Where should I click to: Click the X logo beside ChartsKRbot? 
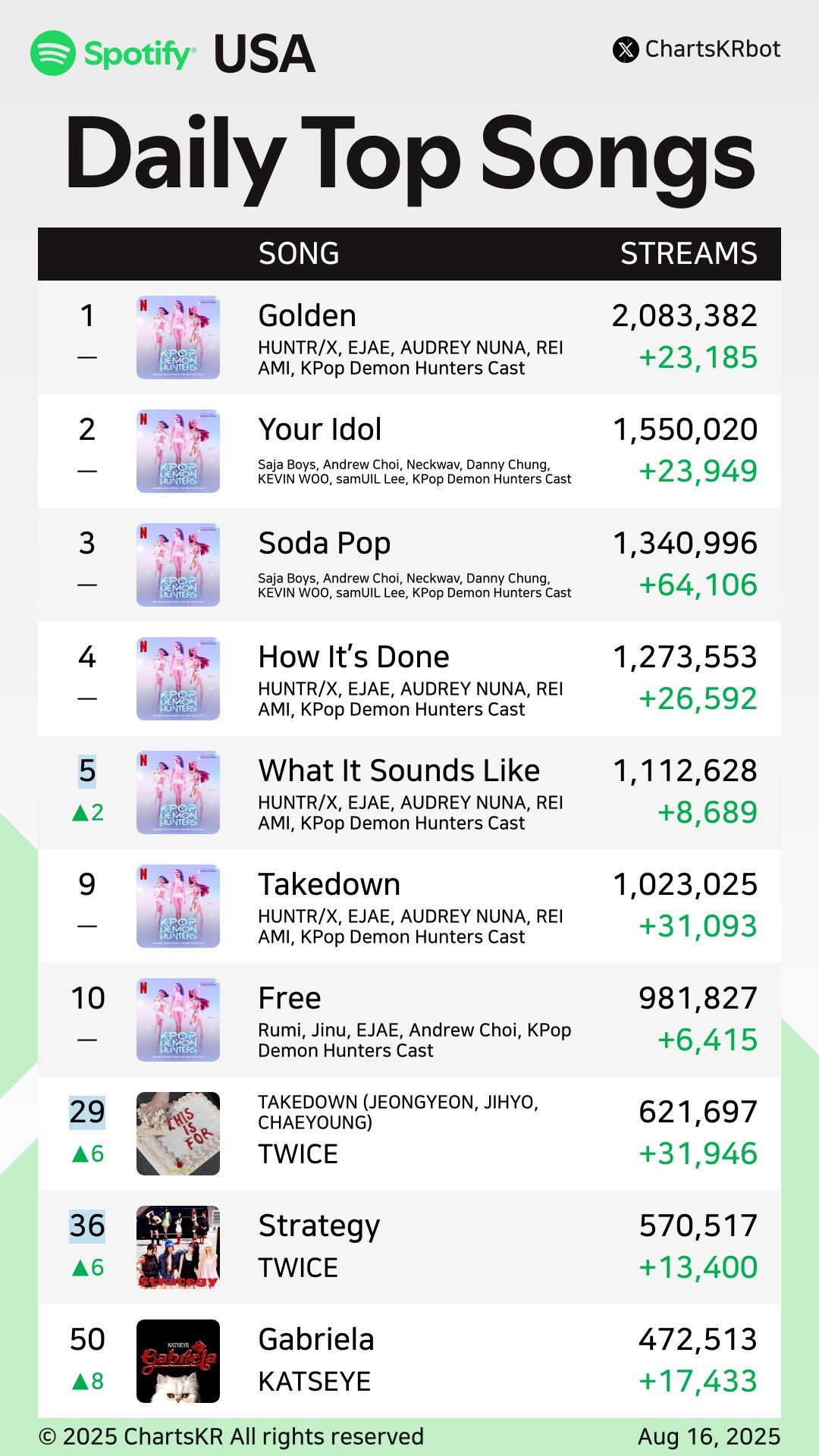pos(626,50)
